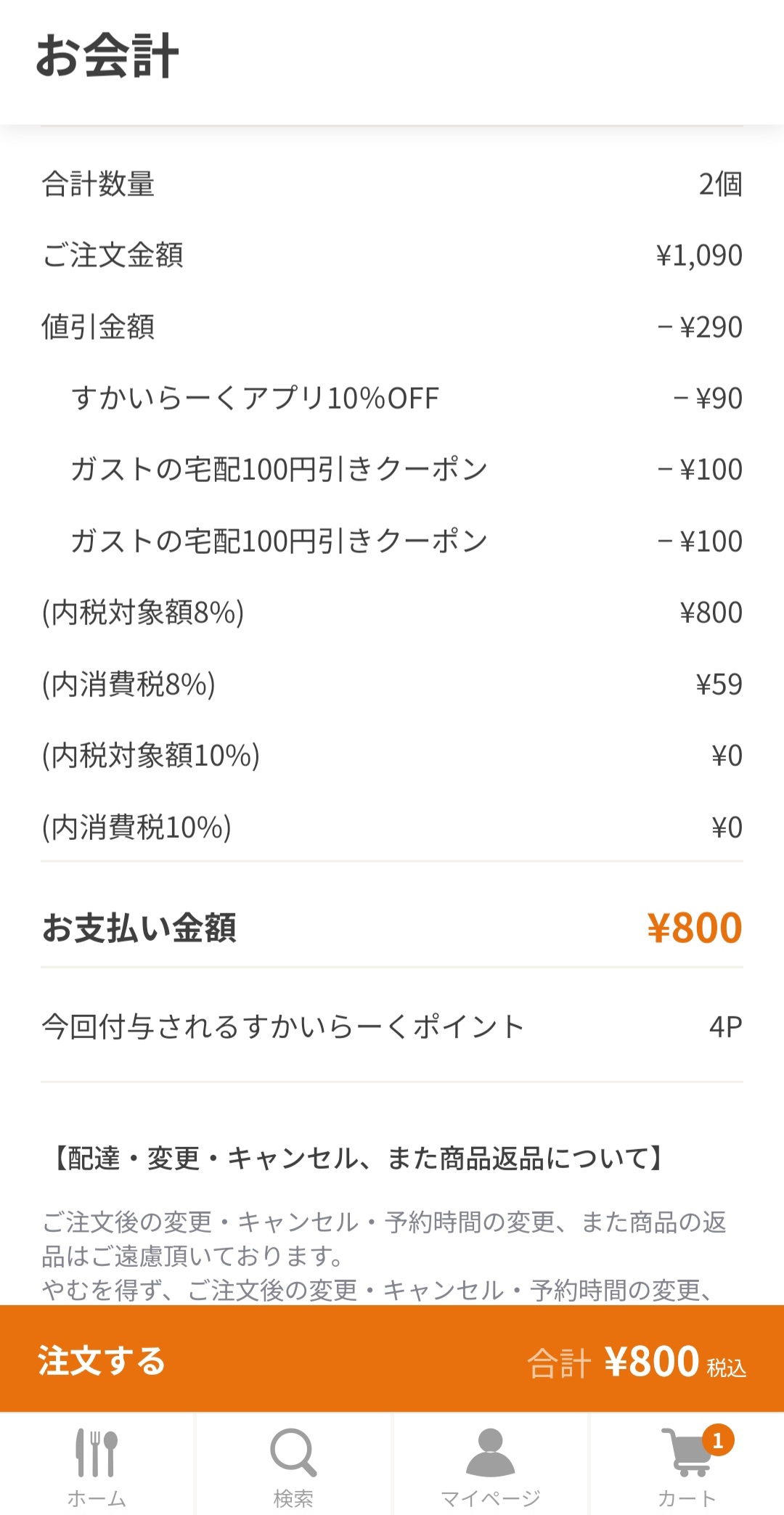Image resolution: width=784 pixels, height=1515 pixels.
Task: Open マイページ person icon
Action: pos(490,1453)
